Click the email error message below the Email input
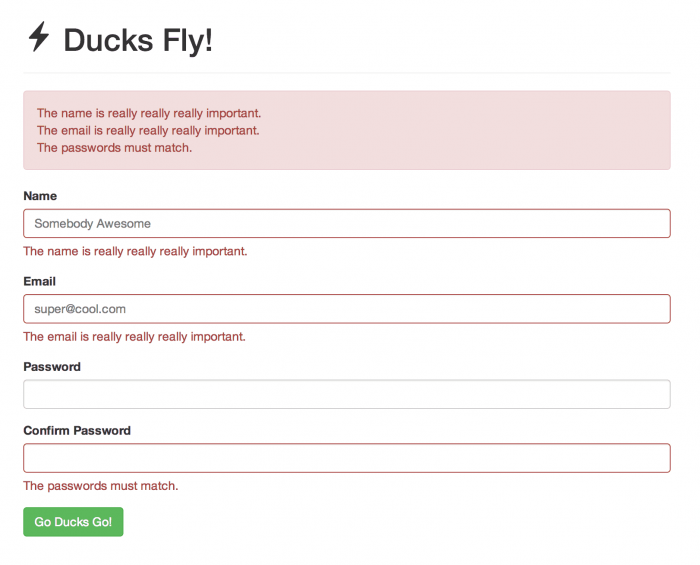Viewport: 700px width, 565px height. coord(134,337)
